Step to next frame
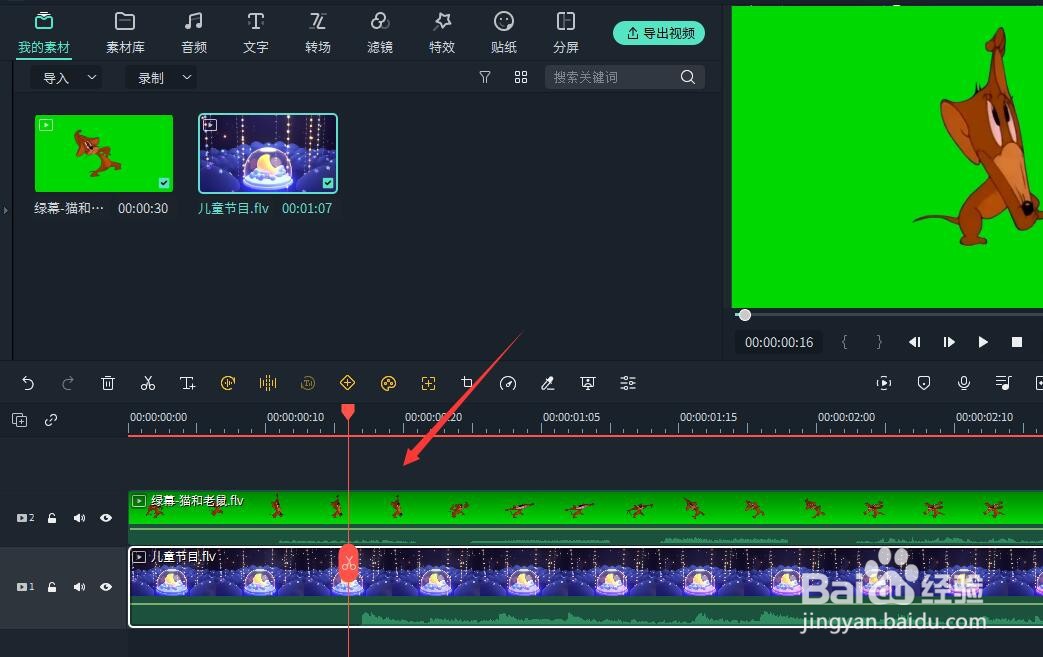The height and width of the screenshot is (657, 1043). pos(949,342)
